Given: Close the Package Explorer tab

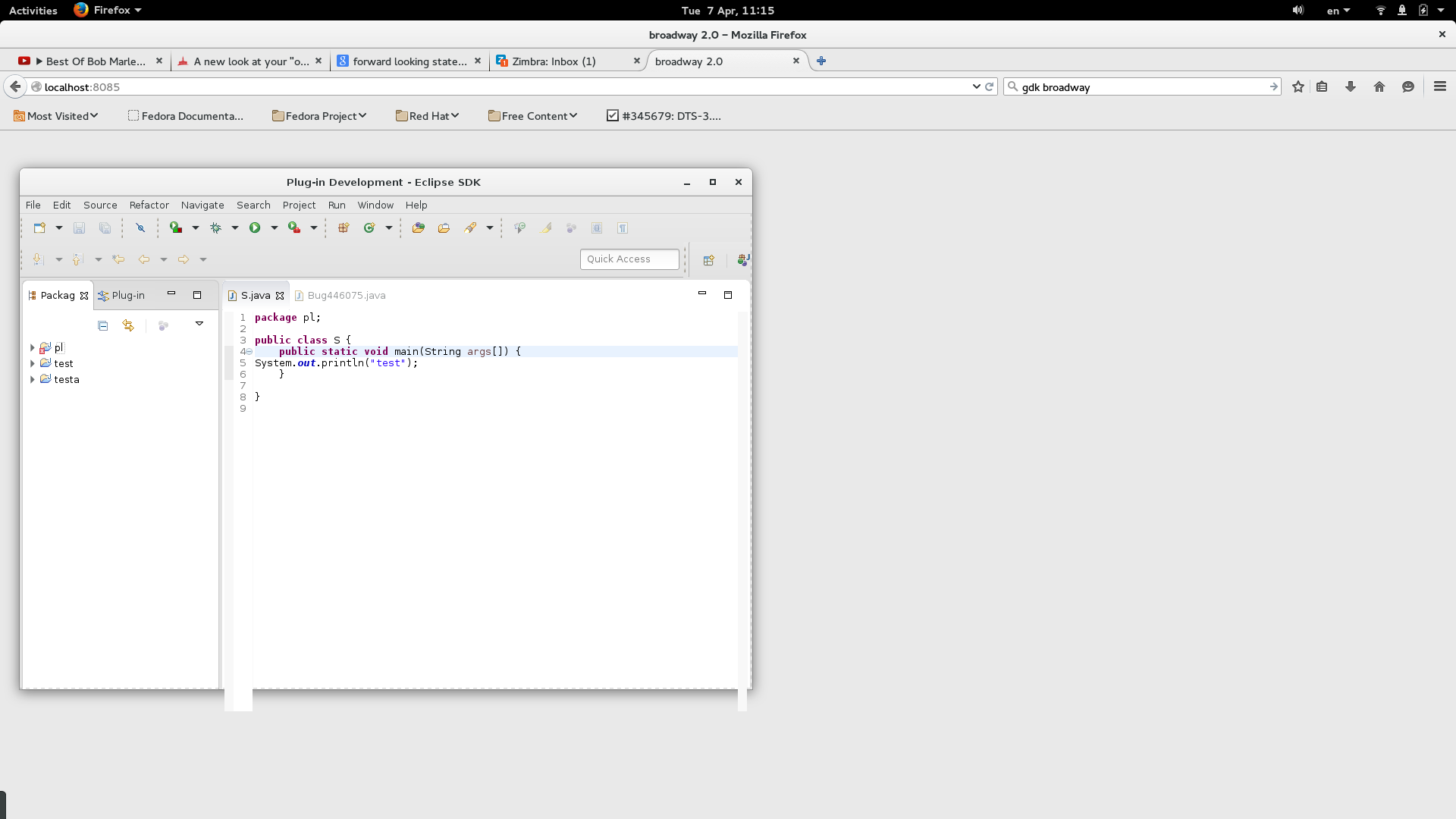Looking at the screenshot, I should coord(84,296).
